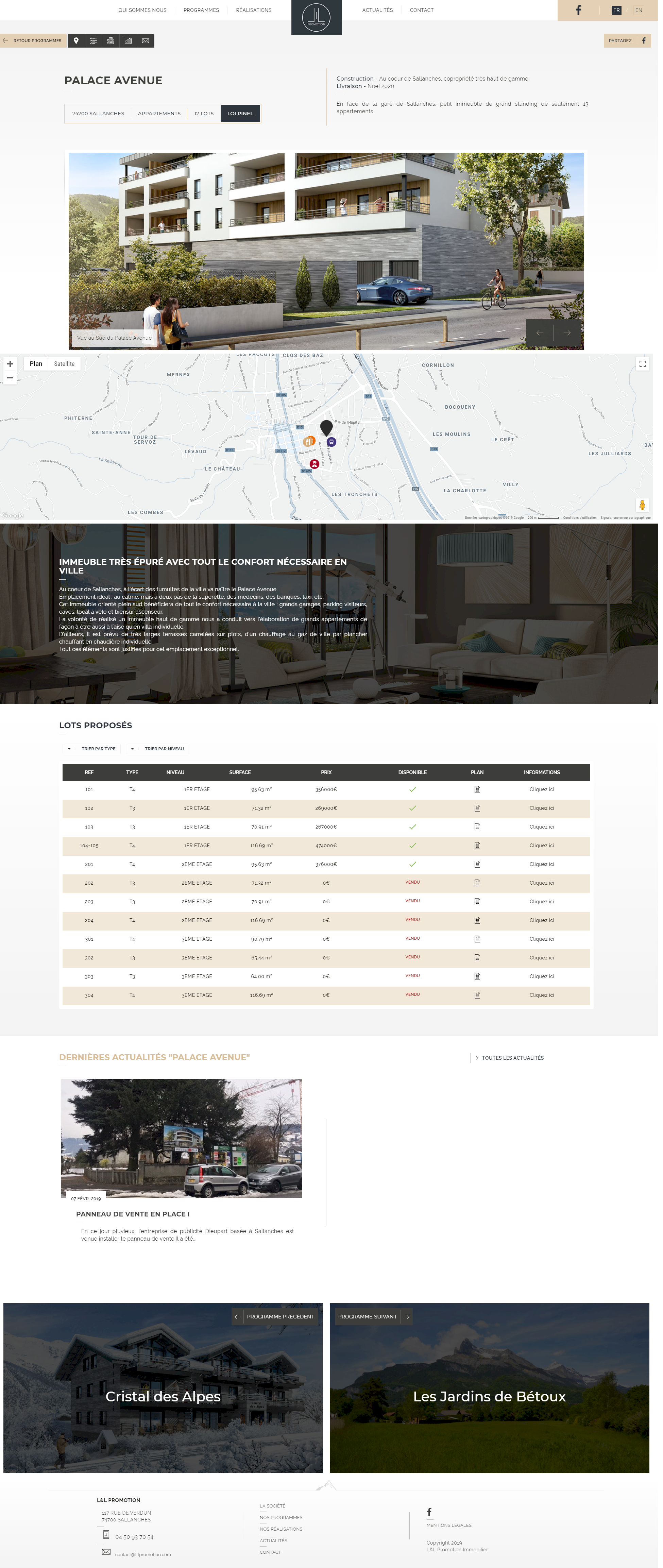The height and width of the screenshot is (1568, 663).
Task: Open Réalisations menu item
Action: 254,10
